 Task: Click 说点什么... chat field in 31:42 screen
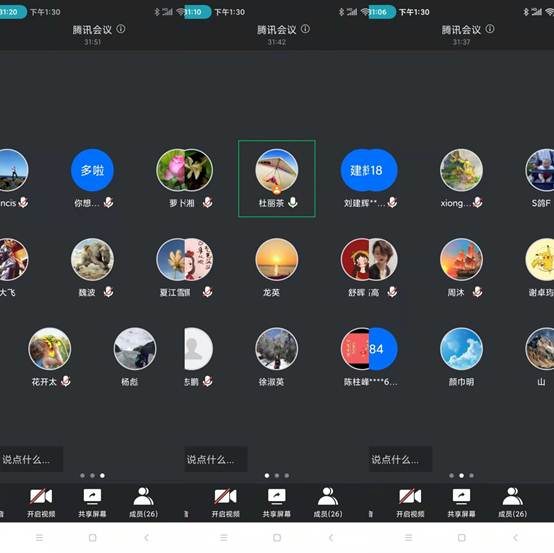216,459
